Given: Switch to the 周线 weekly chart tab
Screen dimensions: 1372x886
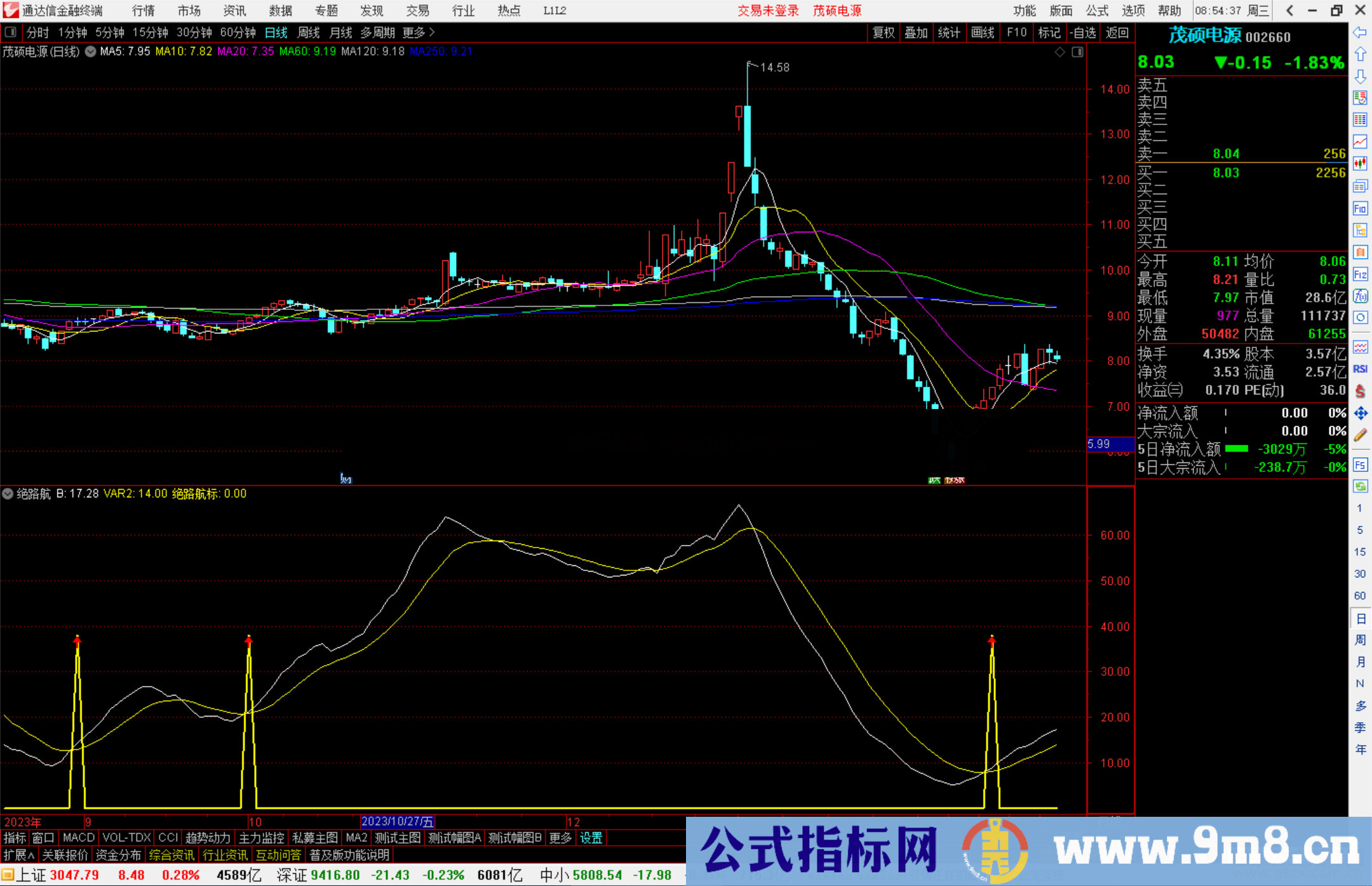Looking at the screenshot, I should pos(309,32).
